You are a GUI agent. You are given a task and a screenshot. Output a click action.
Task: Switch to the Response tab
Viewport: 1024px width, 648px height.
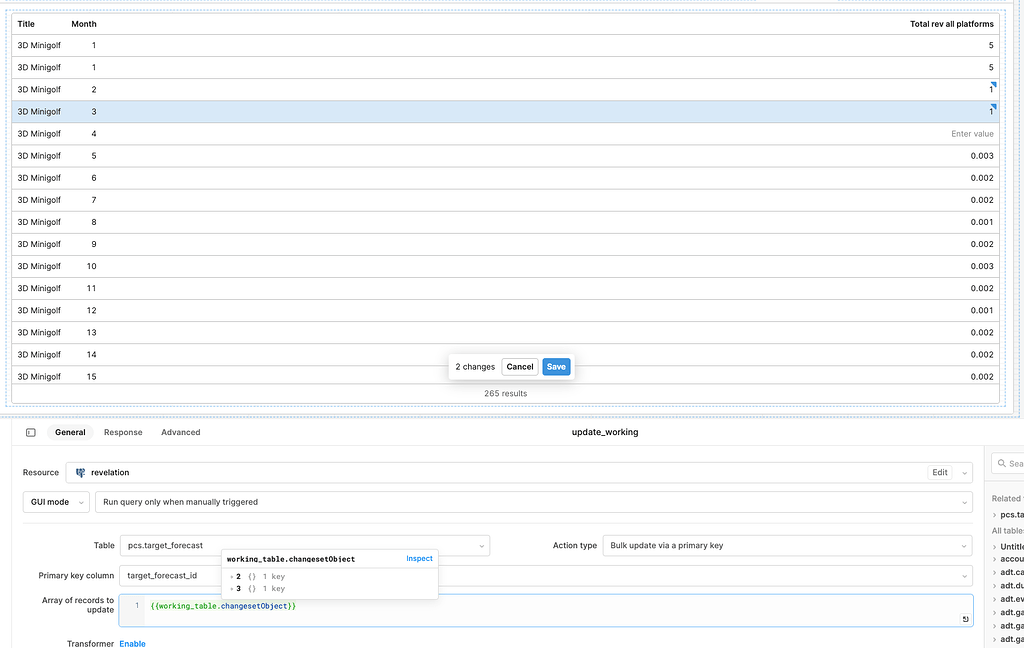(x=123, y=432)
